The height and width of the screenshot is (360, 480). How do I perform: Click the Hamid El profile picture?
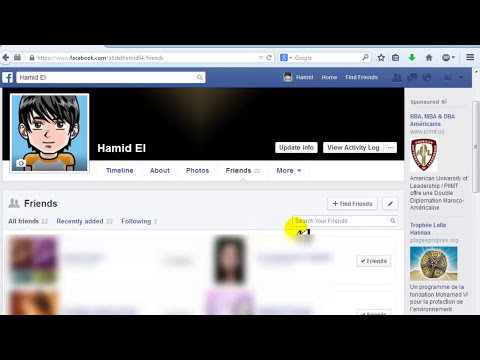[x=50, y=133]
